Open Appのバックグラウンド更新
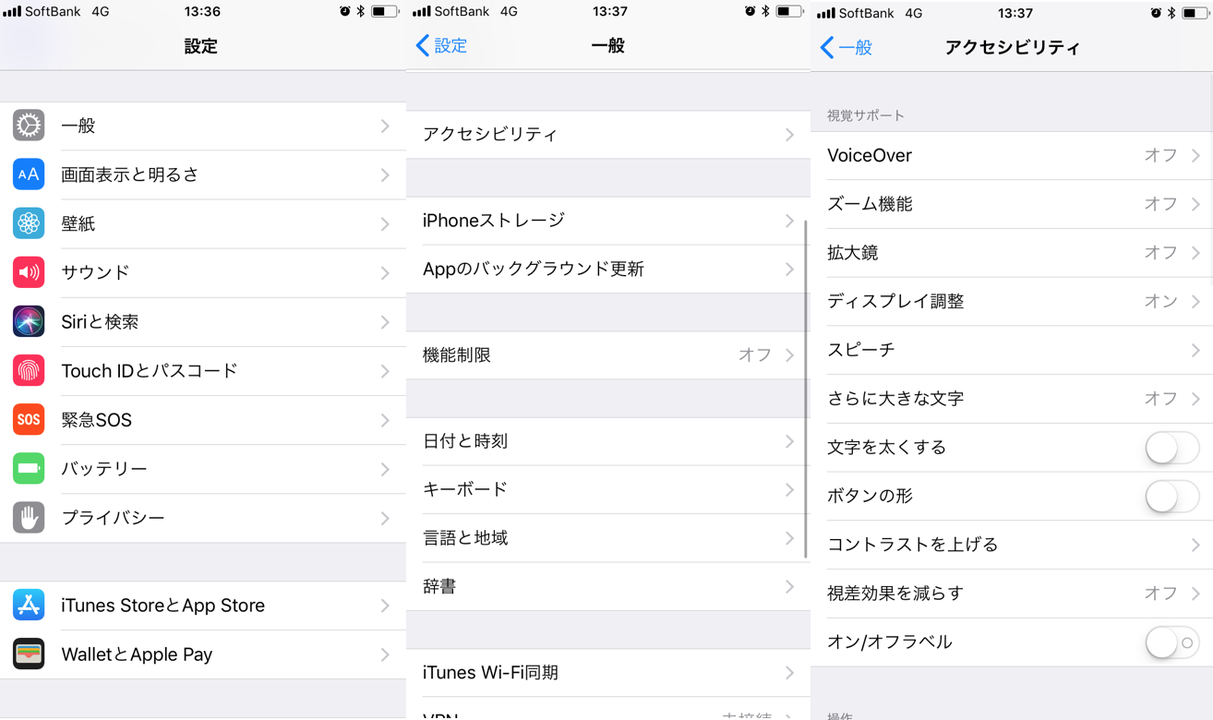Image resolution: width=1213 pixels, height=720 pixels. pos(608,269)
